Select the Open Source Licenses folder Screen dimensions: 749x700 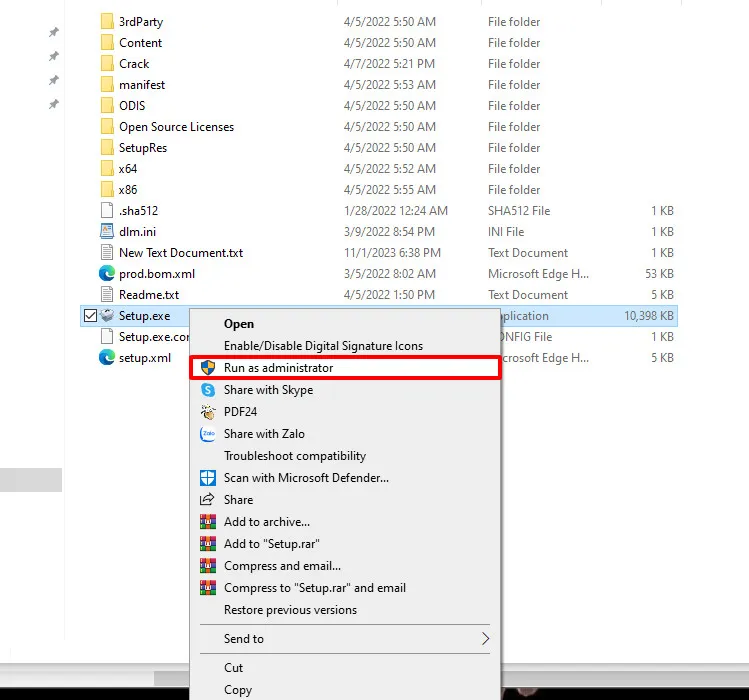[x=176, y=127]
